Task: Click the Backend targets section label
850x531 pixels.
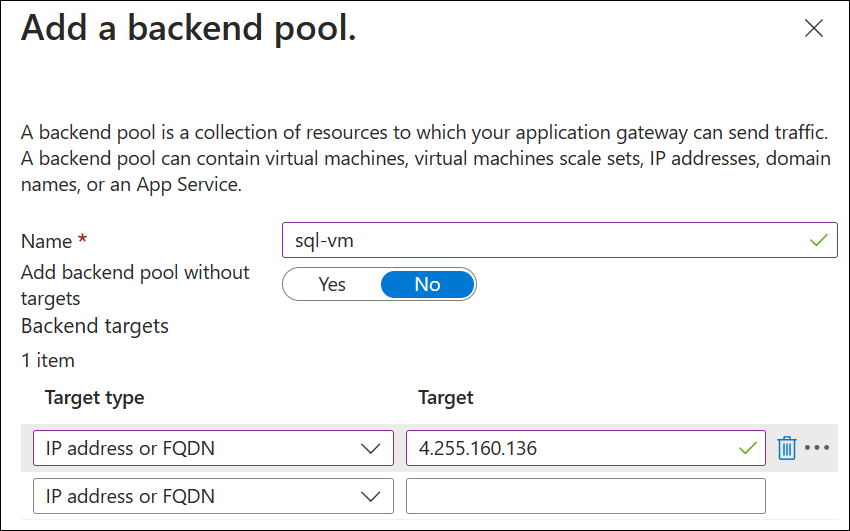Action: pyautogui.click(x=95, y=326)
